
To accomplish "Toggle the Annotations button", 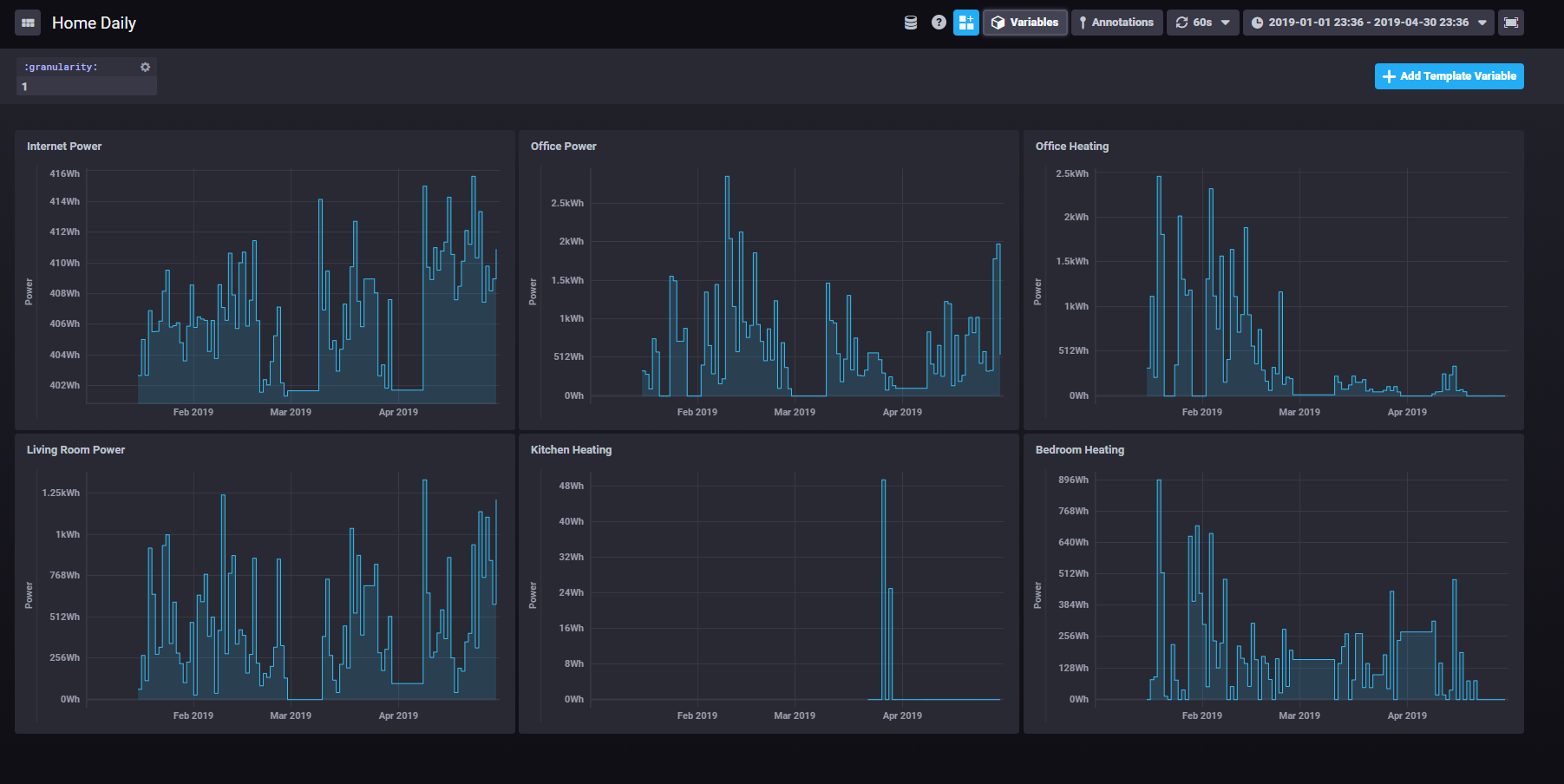I will [1117, 23].
